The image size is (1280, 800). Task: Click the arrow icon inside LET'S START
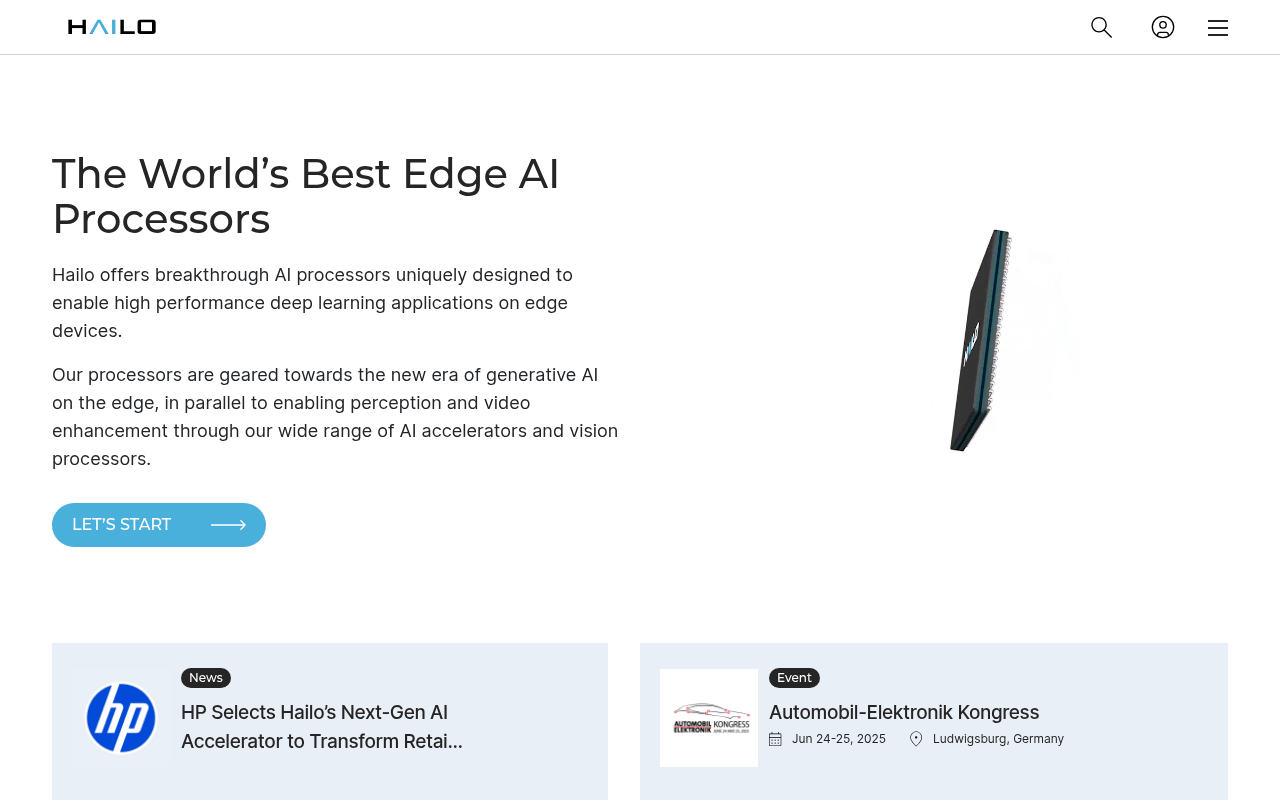pos(228,524)
